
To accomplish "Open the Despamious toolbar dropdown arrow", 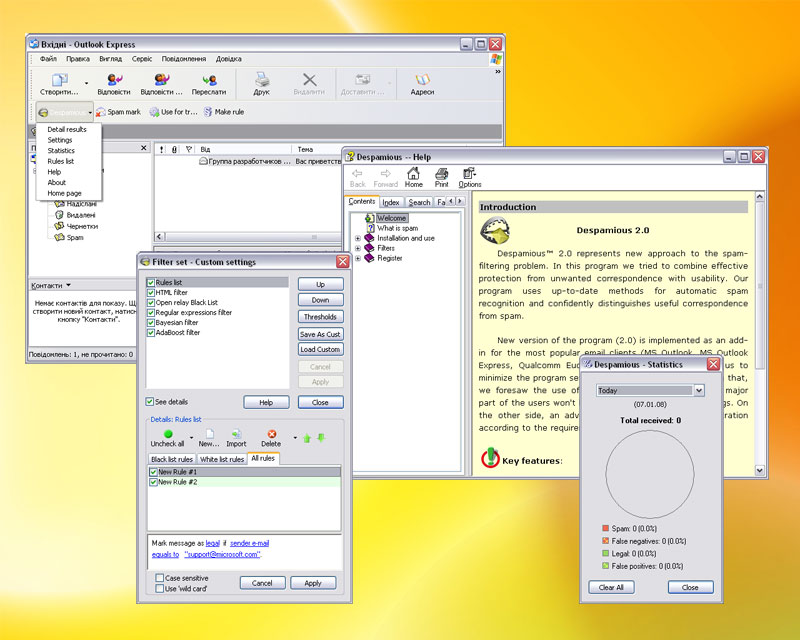I will point(90,112).
